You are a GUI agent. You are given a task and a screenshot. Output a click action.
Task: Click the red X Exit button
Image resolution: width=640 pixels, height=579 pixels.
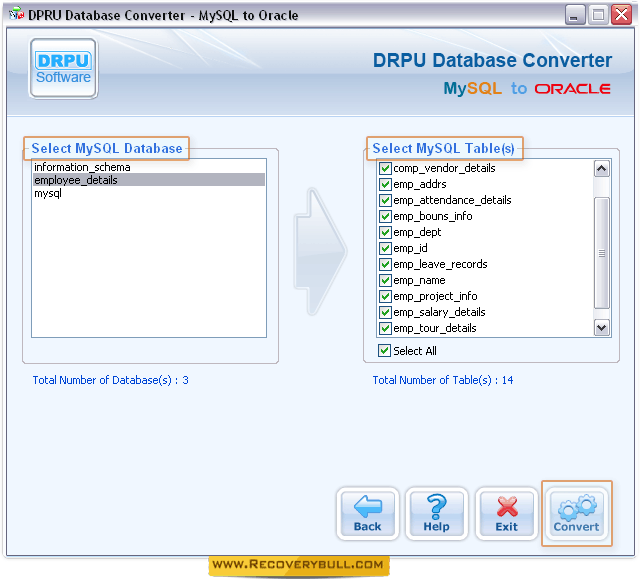pyautogui.click(x=507, y=513)
